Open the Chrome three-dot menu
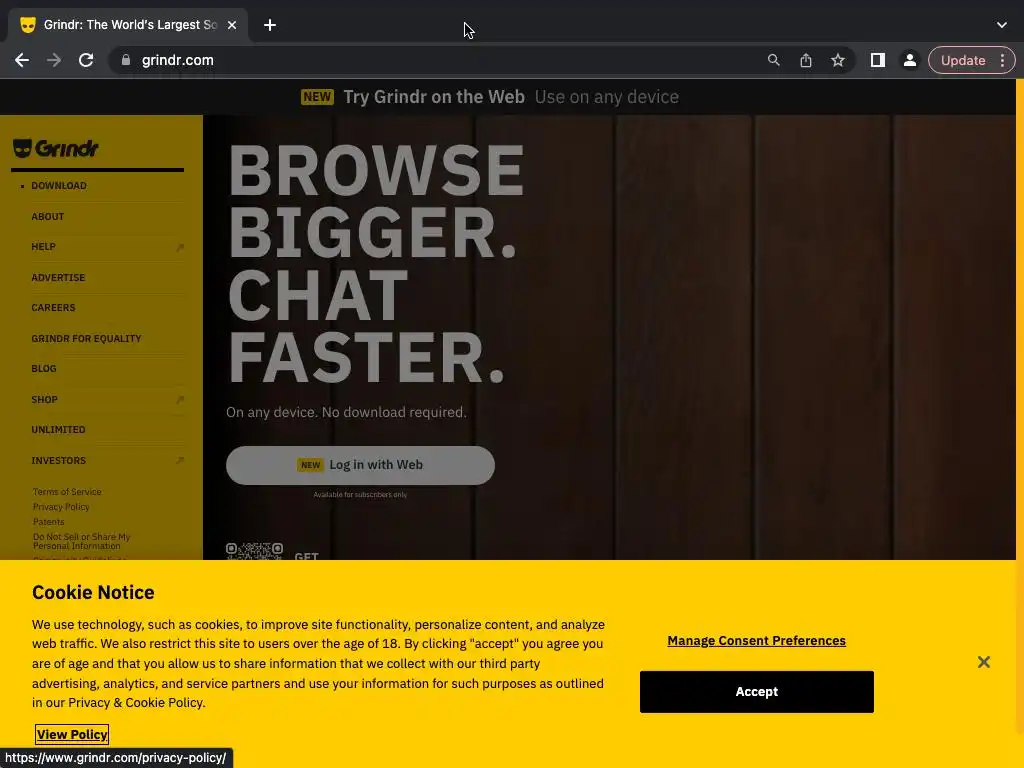Viewport: 1024px width, 768px height. 1002,60
